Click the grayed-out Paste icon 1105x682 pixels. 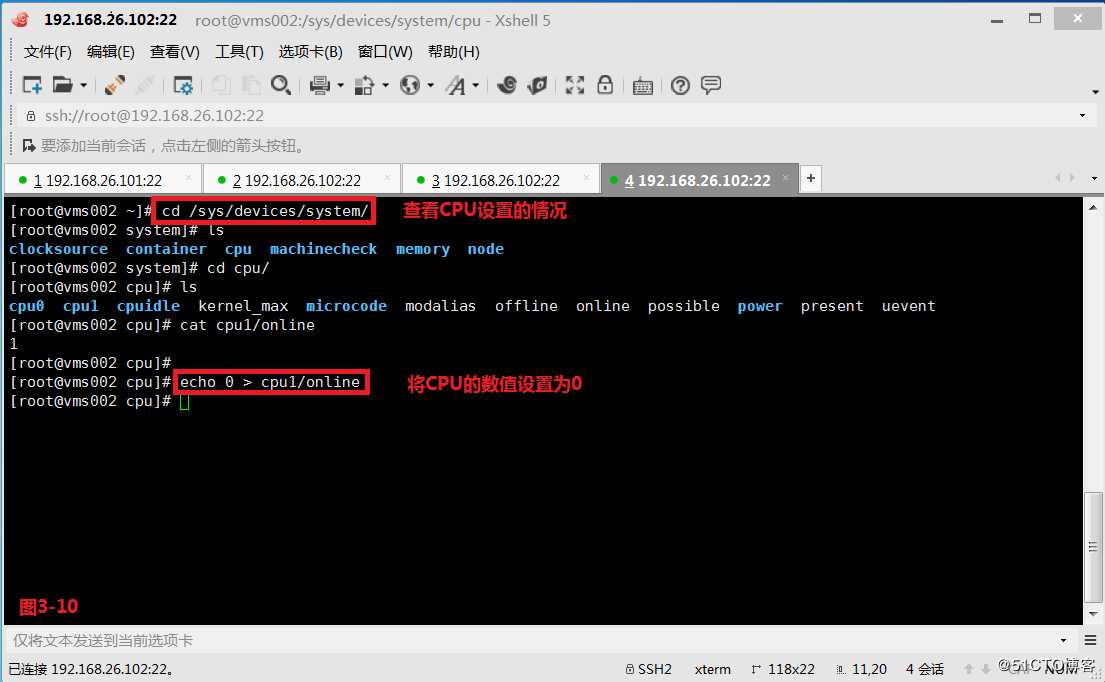coord(251,85)
